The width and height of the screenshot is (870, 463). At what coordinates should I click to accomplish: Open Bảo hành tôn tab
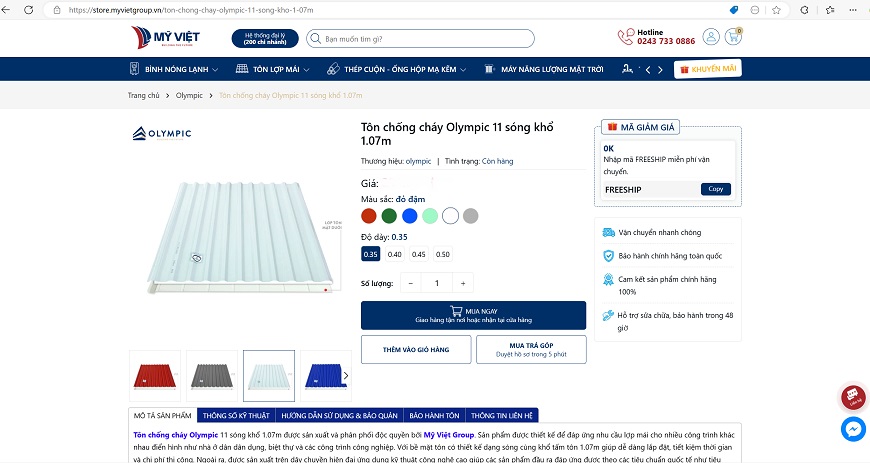pyautogui.click(x=434, y=415)
